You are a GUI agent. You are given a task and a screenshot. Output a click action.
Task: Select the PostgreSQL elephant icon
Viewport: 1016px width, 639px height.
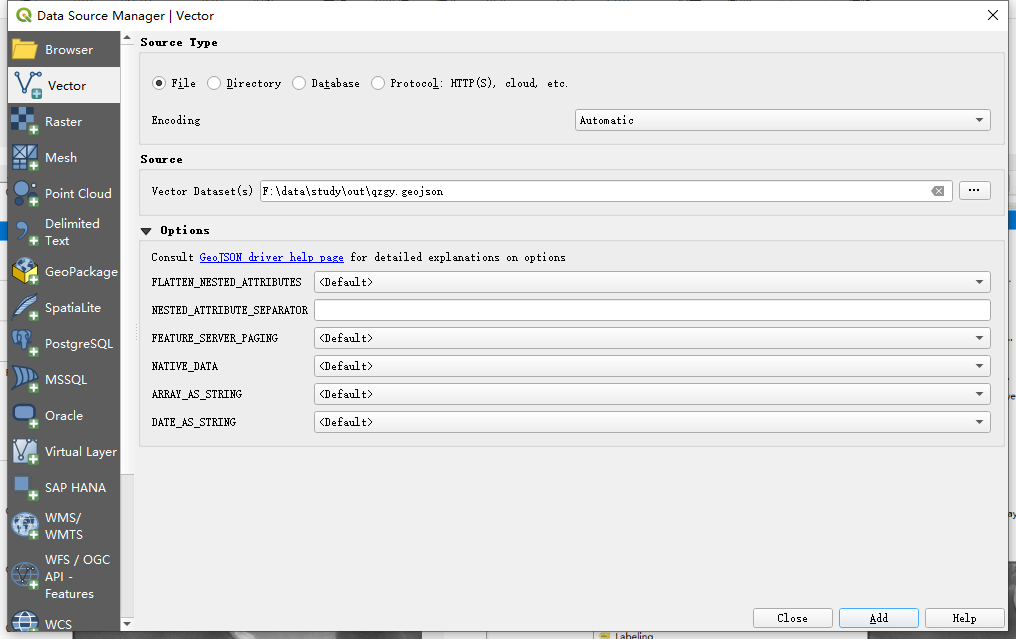(25, 343)
